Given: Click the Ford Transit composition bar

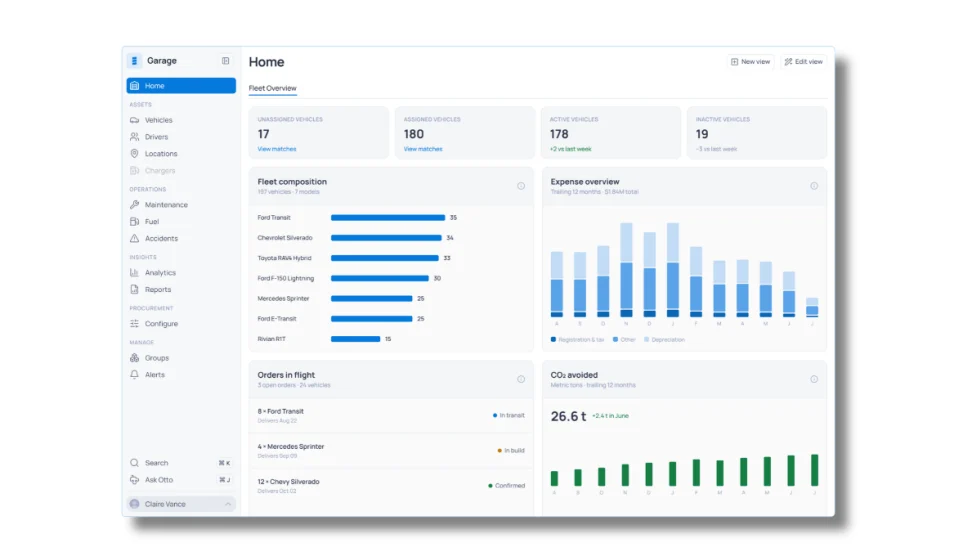Looking at the screenshot, I should 388,218.
